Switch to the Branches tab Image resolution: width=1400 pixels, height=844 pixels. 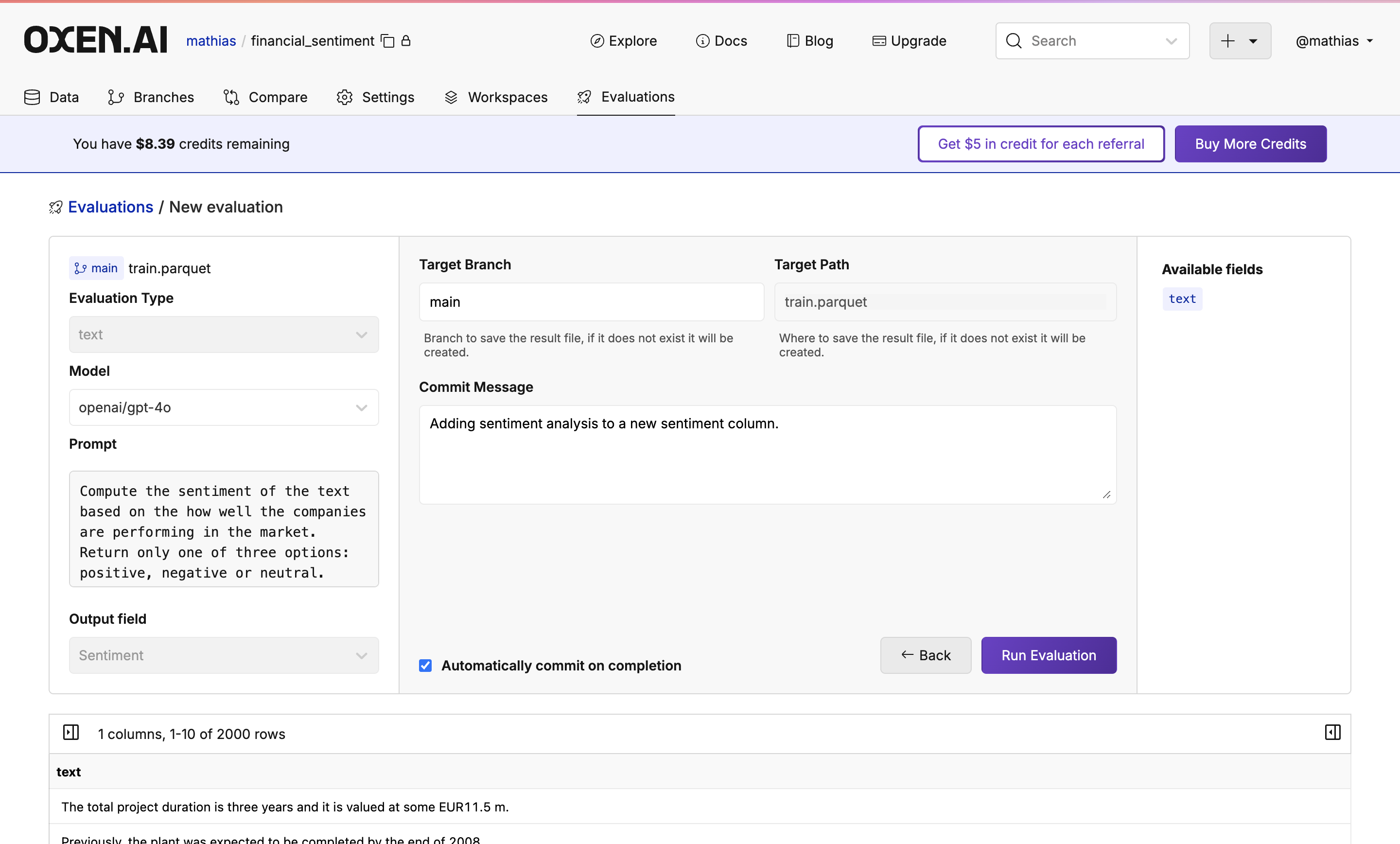pos(151,97)
